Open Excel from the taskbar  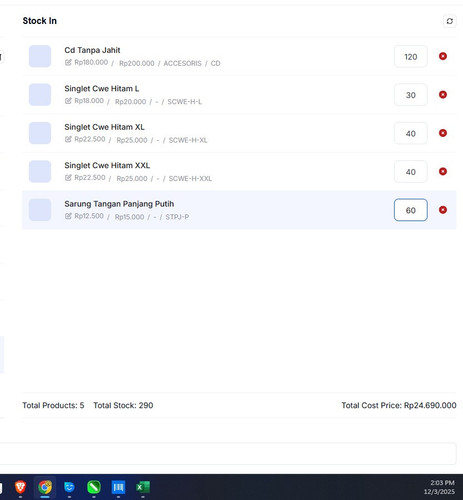tap(143, 487)
